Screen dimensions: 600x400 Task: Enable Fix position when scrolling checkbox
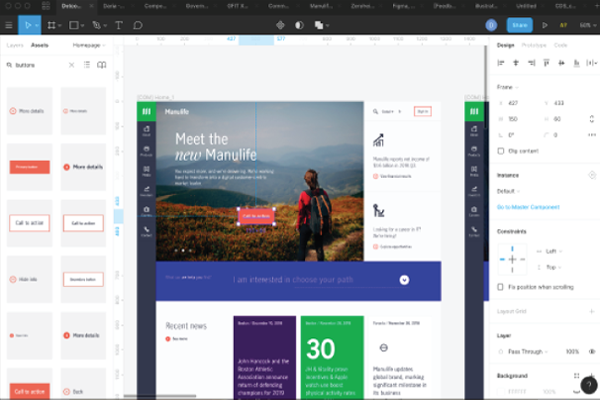500,287
